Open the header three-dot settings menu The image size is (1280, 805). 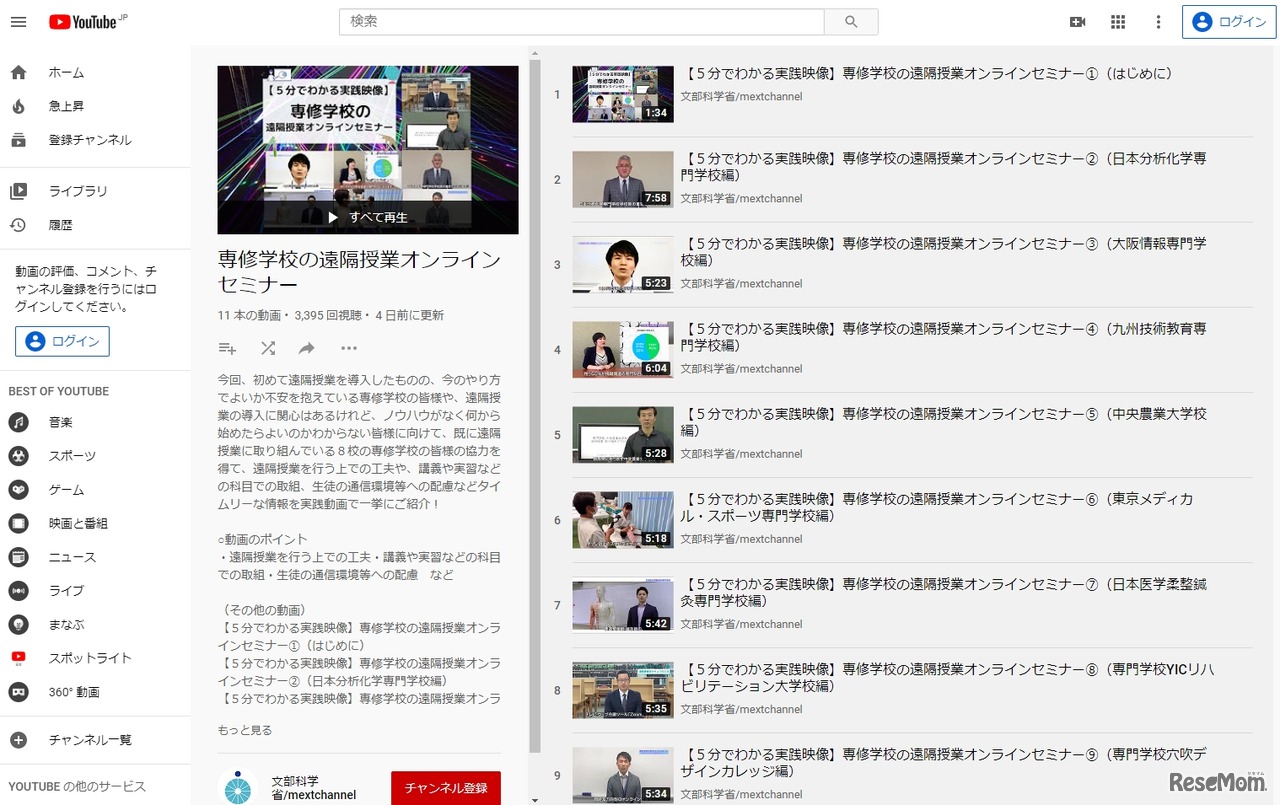tap(1158, 21)
